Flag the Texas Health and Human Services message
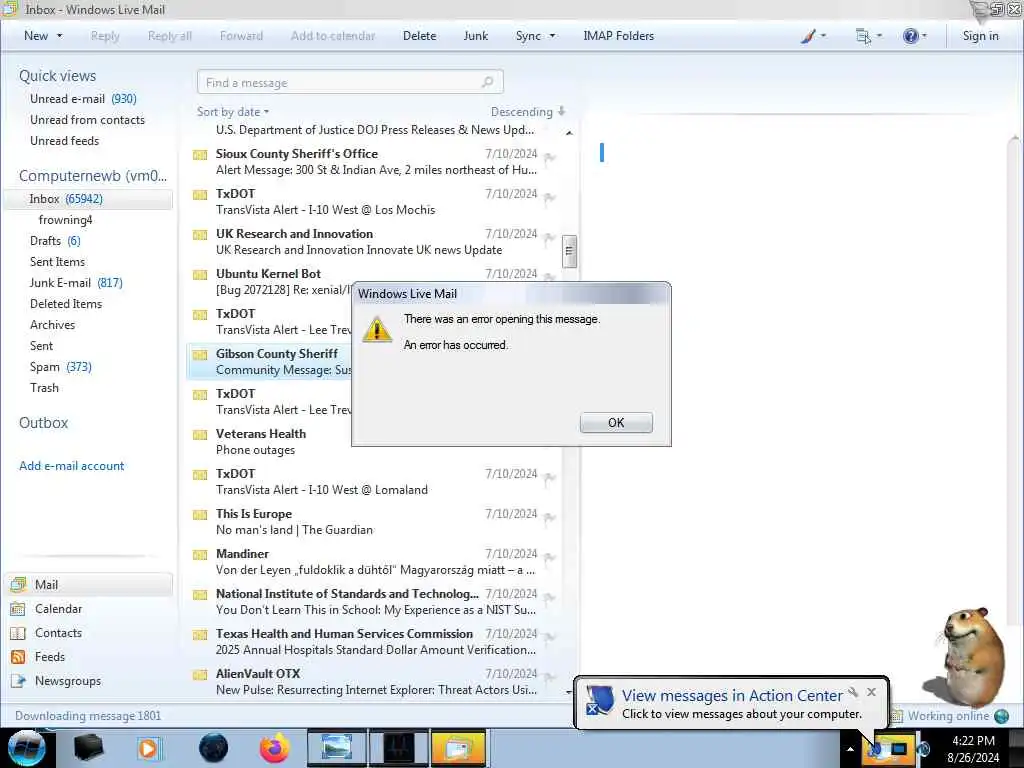Image resolution: width=1024 pixels, height=768 pixels. click(x=550, y=637)
